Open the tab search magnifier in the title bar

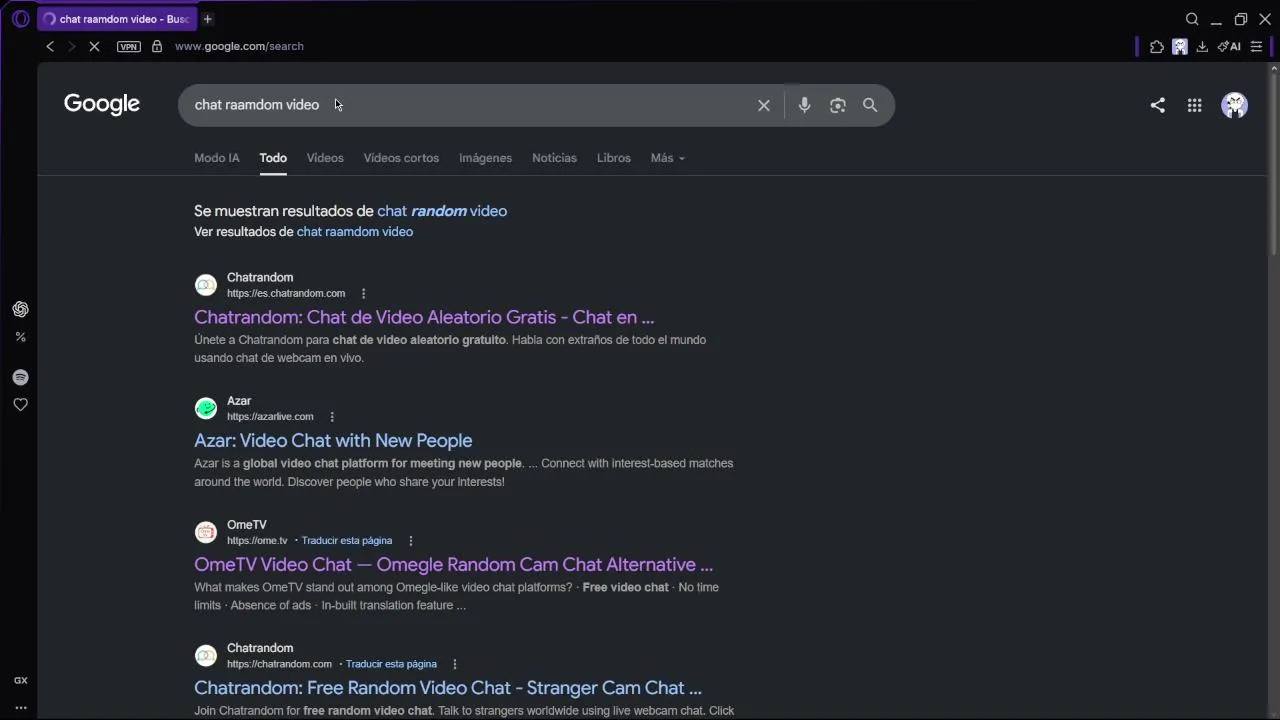point(1192,19)
